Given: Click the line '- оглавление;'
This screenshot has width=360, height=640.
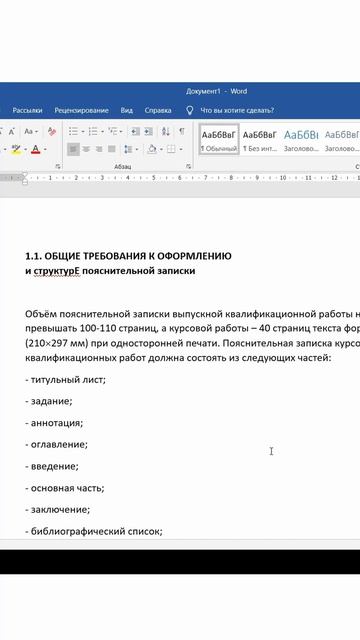Looking at the screenshot, I should tap(56, 444).
